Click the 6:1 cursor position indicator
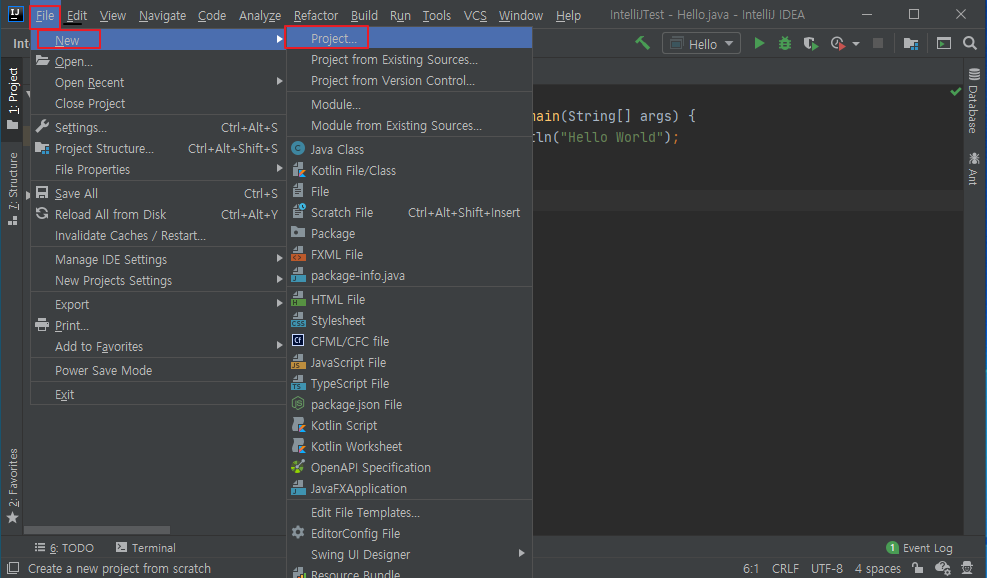The width and height of the screenshot is (987, 578). coord(750,568)
